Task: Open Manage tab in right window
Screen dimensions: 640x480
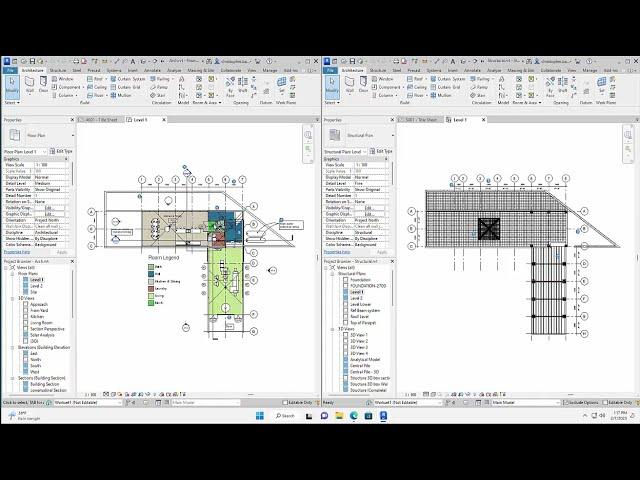Action: point(590,70)
